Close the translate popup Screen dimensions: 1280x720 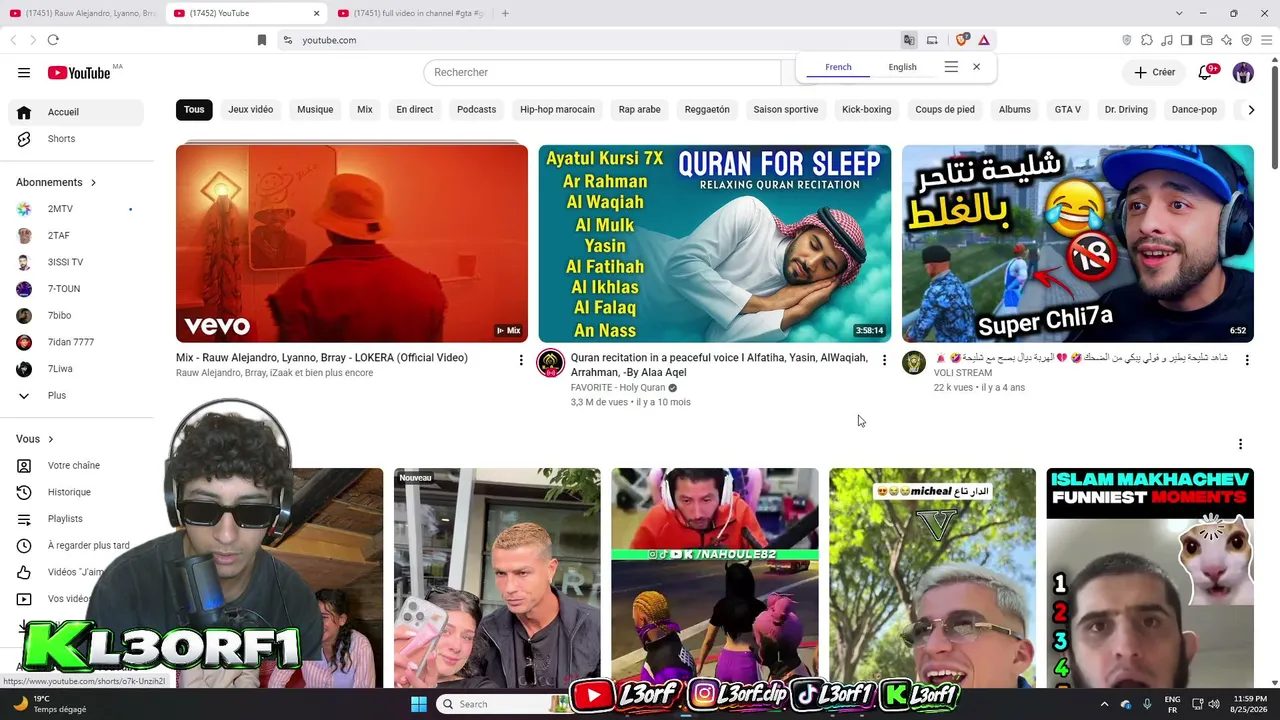click(976, 67)
